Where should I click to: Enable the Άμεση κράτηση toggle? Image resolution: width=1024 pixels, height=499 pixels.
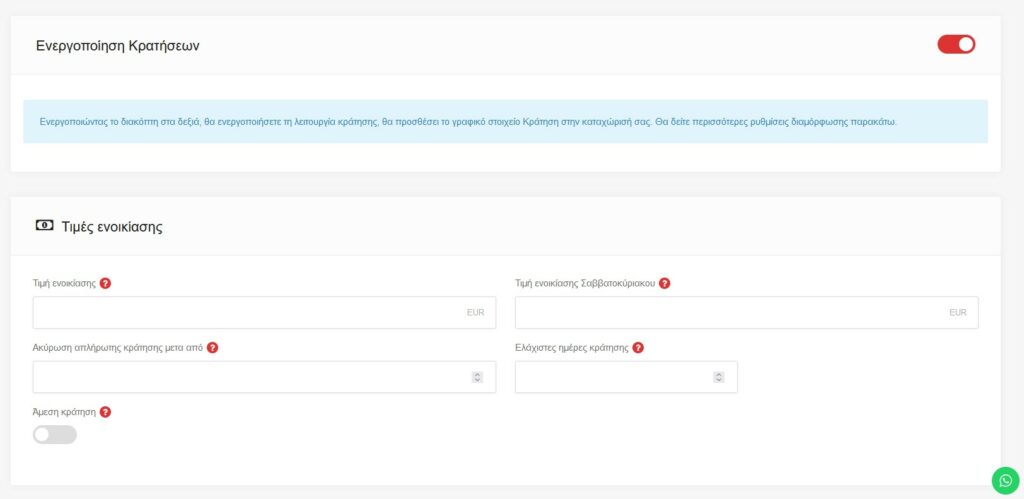coord(55,434)
